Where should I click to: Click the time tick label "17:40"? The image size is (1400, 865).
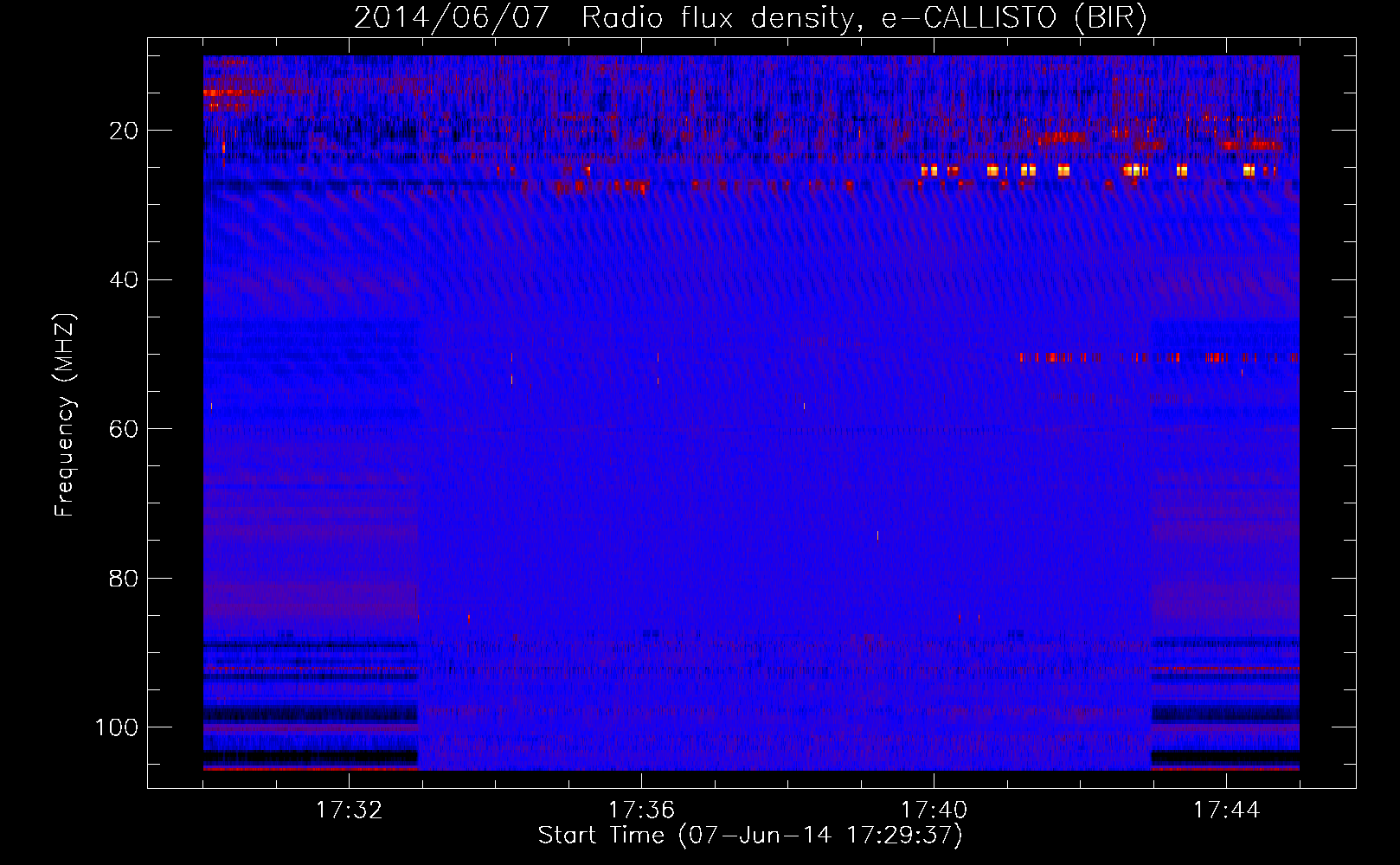click(x=934, y=811)
